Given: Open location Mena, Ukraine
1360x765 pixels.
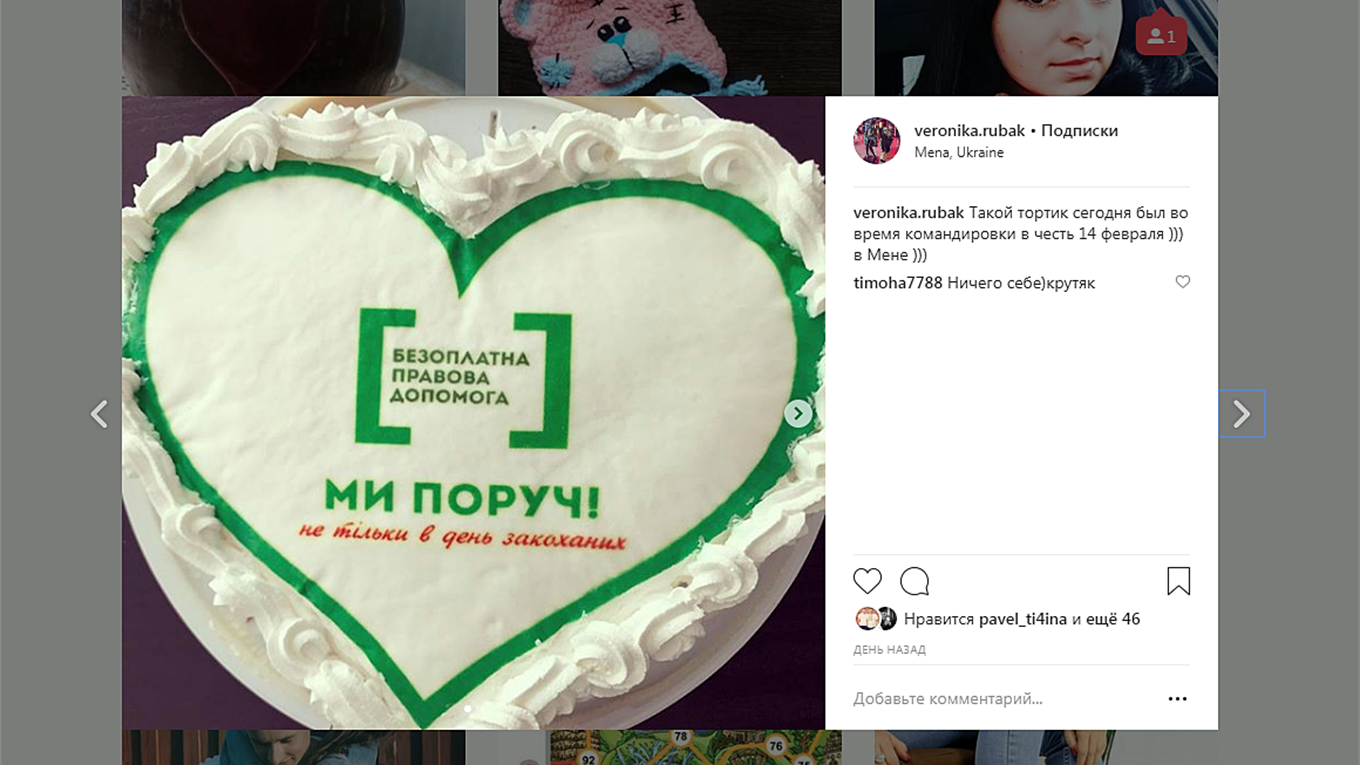Looking at the screenshot, I should point(959,153).
